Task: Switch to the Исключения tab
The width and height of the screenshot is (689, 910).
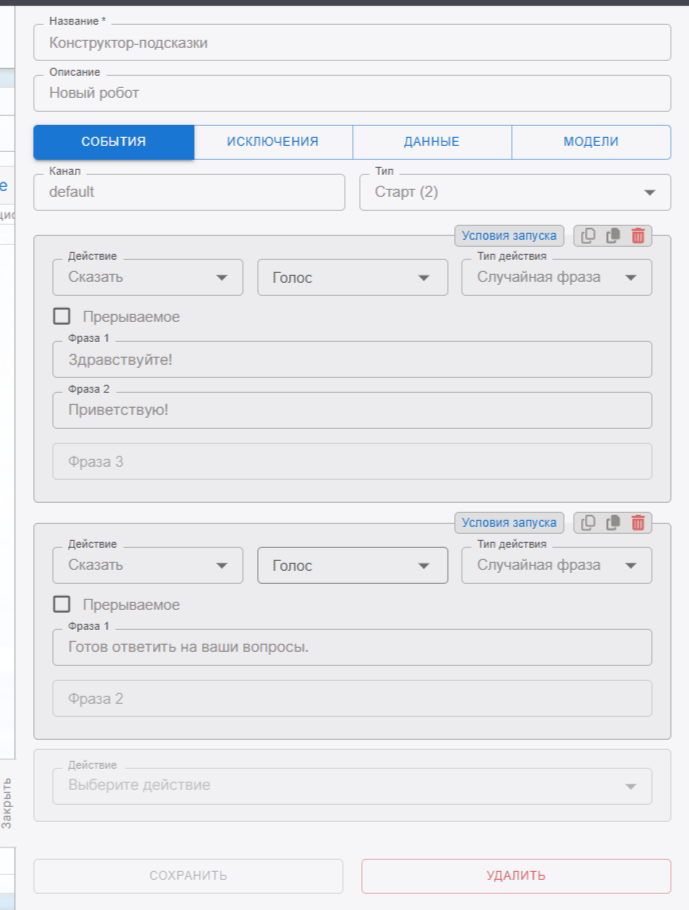Action: tap(272, 142)
